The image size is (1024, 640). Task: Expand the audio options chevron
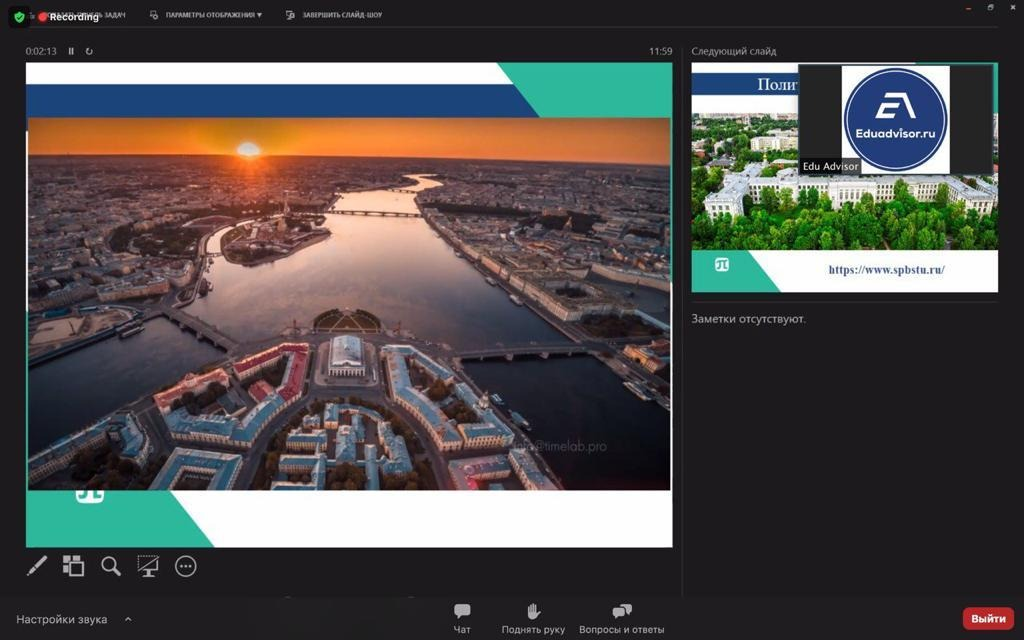[x=128, y=619]
